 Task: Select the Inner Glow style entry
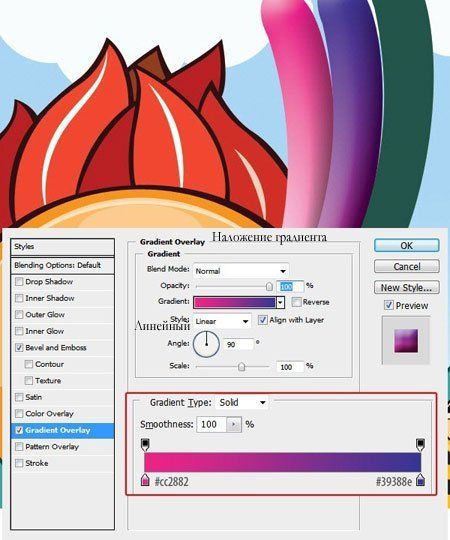tap(44, 331)
